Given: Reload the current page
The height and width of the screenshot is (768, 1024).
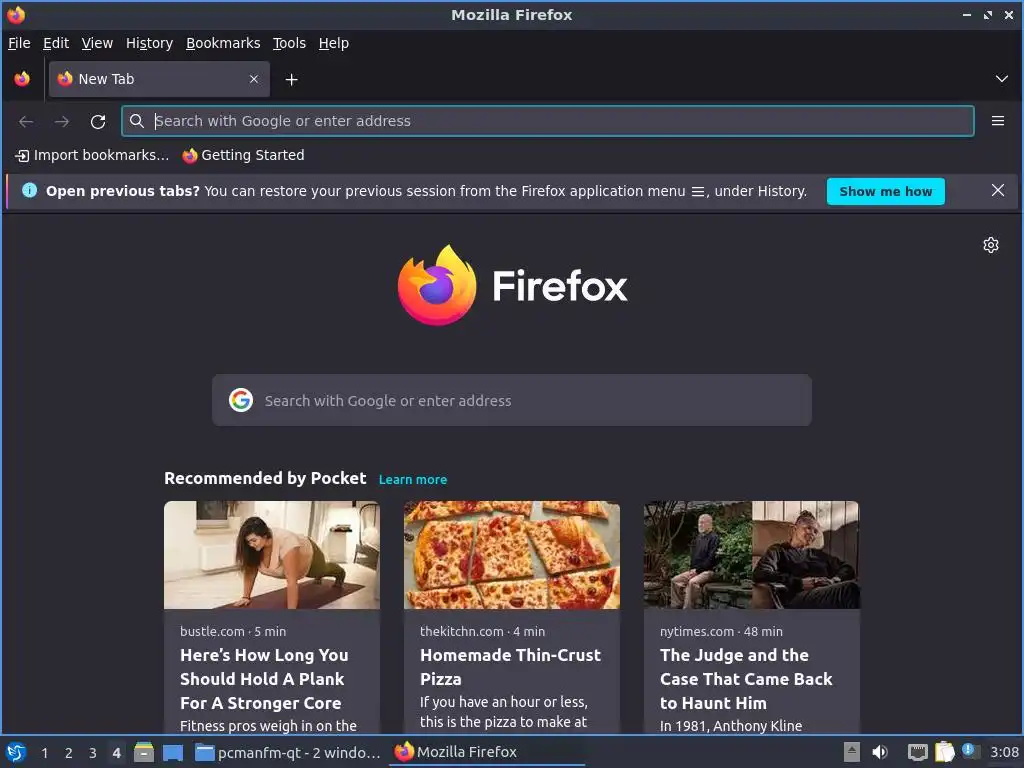Looking at the screenshot, I should (98, 121).
